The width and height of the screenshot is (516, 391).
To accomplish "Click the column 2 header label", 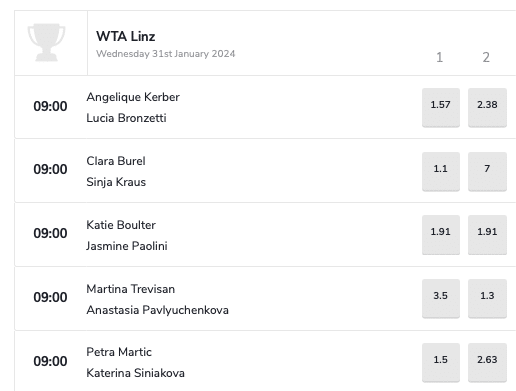I will pos(486,57).
